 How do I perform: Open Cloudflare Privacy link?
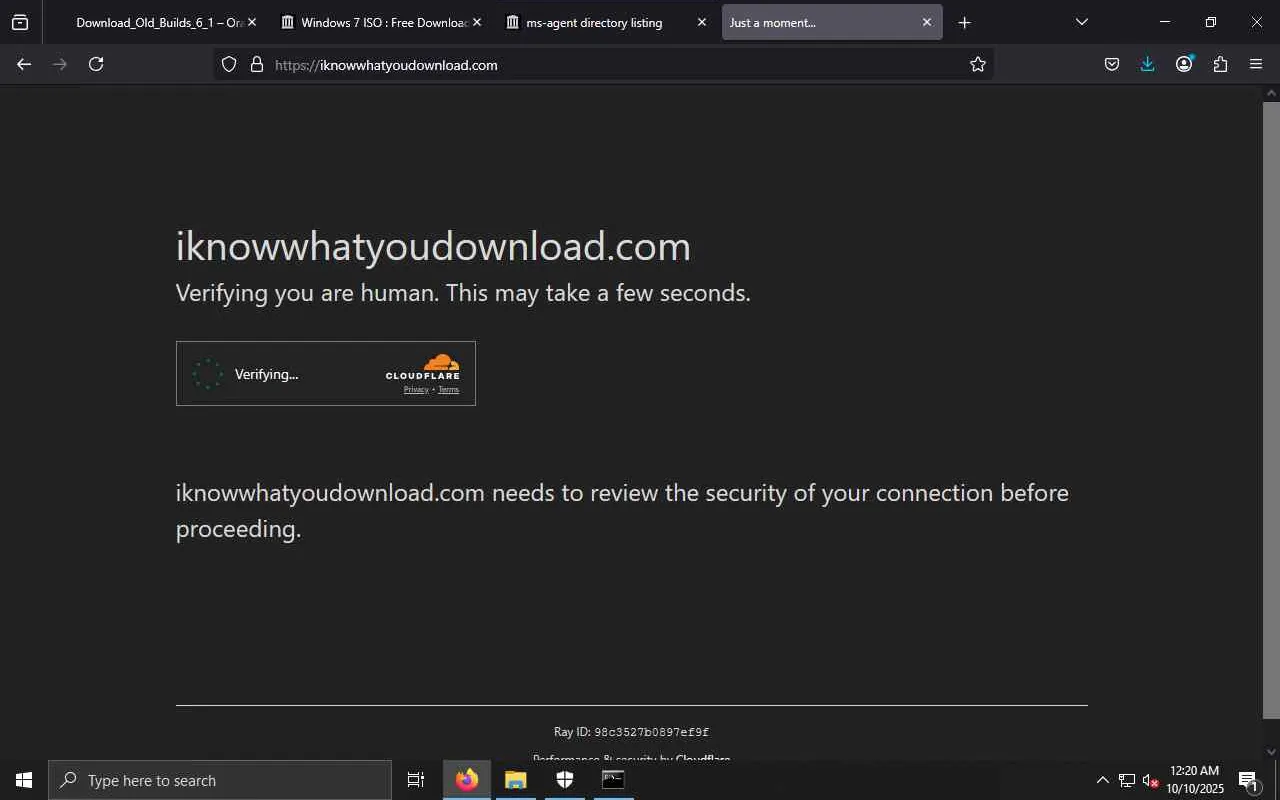(416, 390)
